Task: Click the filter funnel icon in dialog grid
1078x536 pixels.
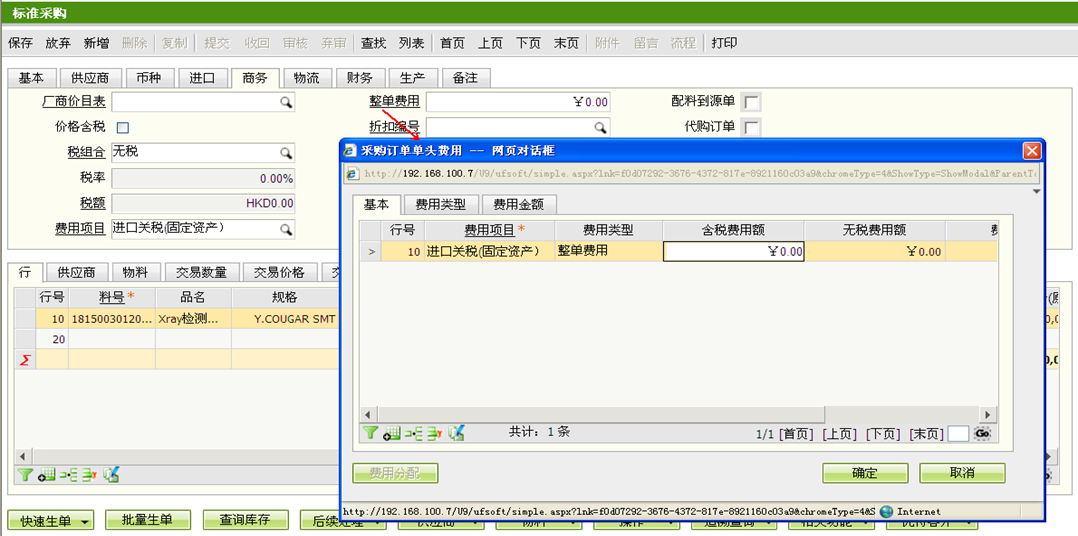Action: [370, 433]
